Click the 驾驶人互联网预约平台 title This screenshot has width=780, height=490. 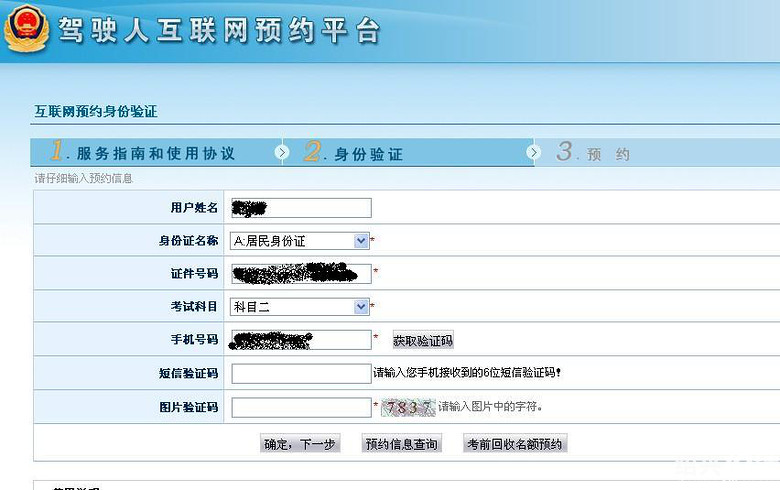click(219, 30)
